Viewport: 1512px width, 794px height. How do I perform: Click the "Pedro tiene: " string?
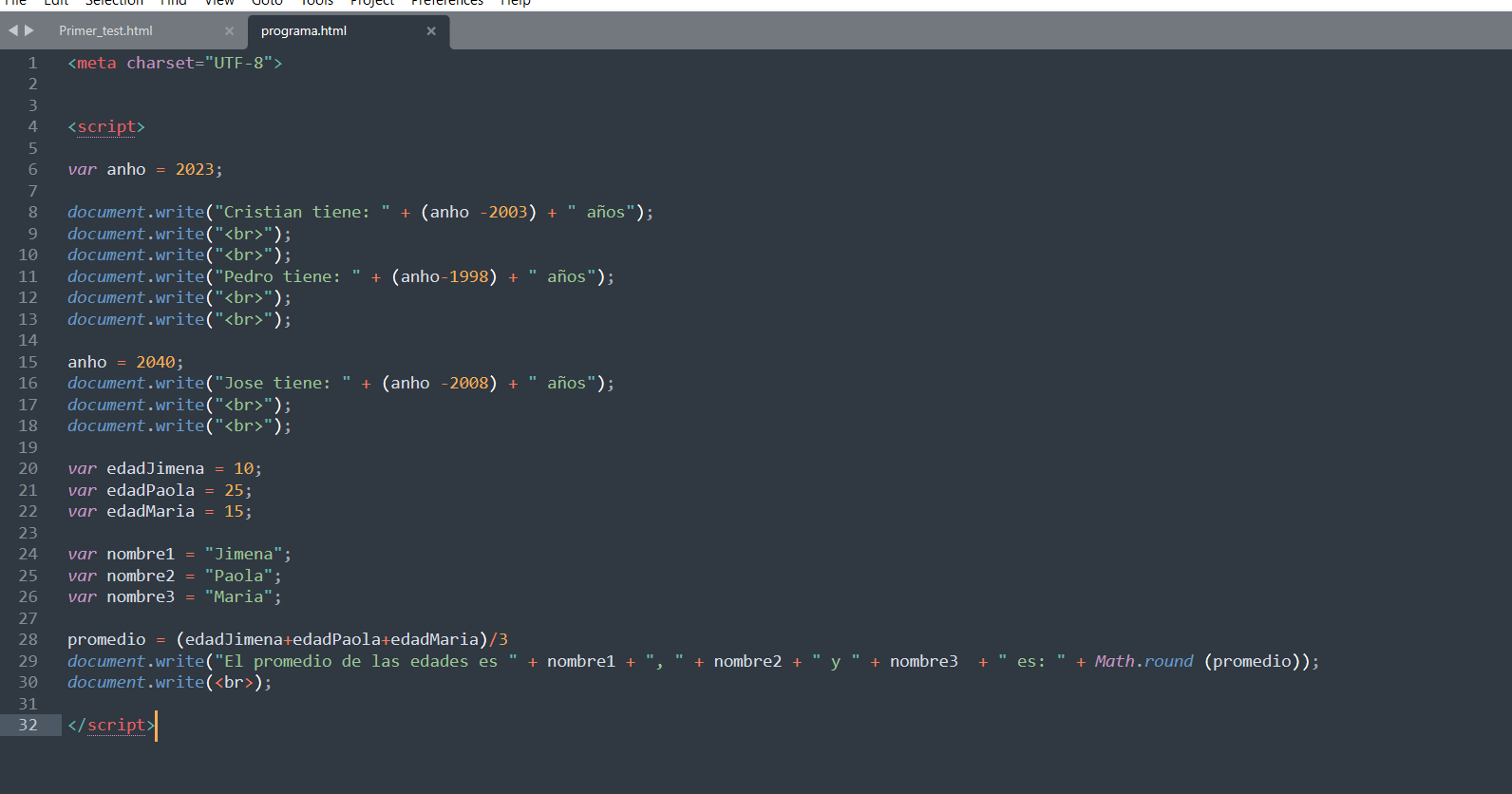pyautogui.click(x=288, y=277)
